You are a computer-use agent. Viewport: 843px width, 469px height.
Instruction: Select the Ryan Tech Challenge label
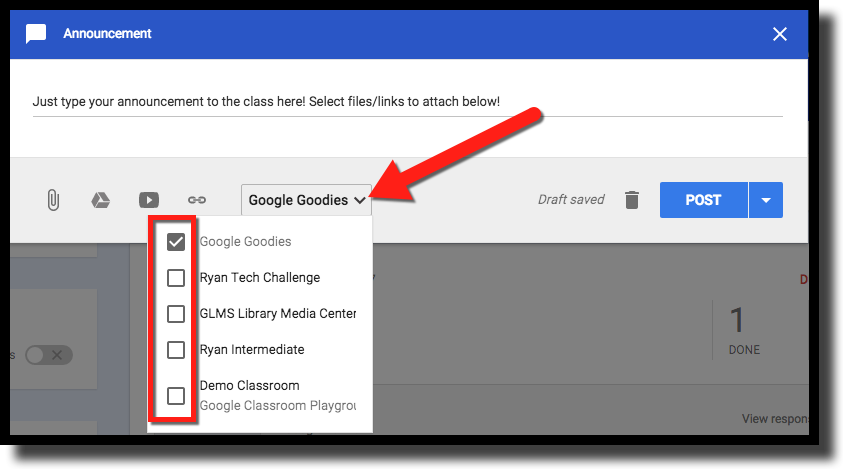click(x=260, y=278)
